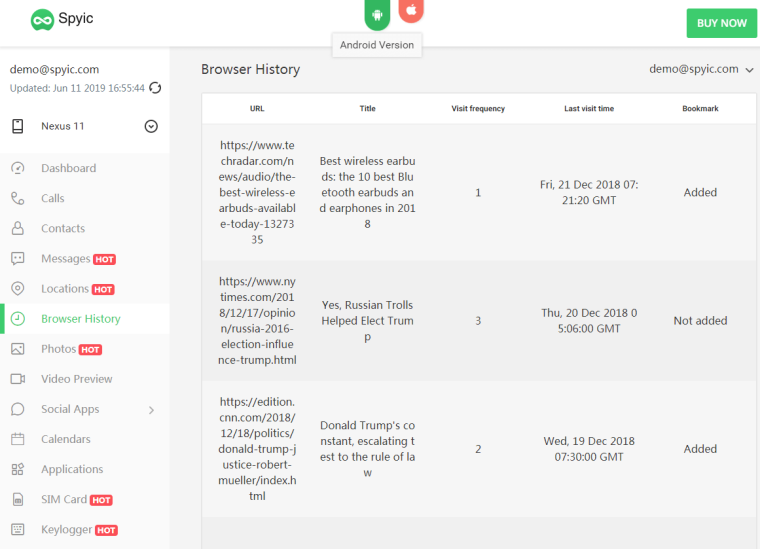Click the Applications grid icon
Viewport: 760px width, 549px height.
click(x=18, y=469)
